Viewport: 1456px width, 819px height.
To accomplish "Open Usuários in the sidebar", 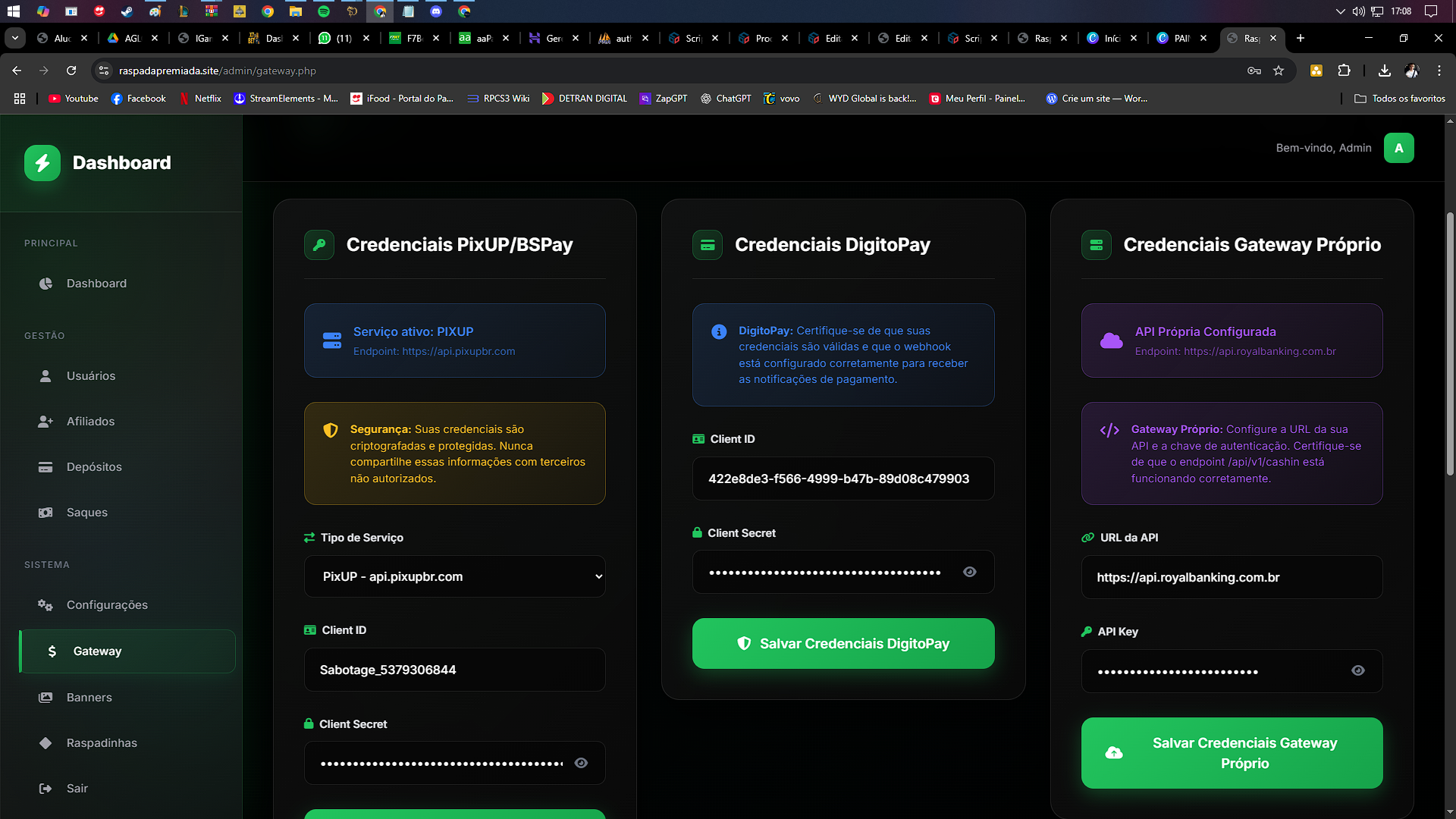I will pyautogui.click(x=127, y=376).
